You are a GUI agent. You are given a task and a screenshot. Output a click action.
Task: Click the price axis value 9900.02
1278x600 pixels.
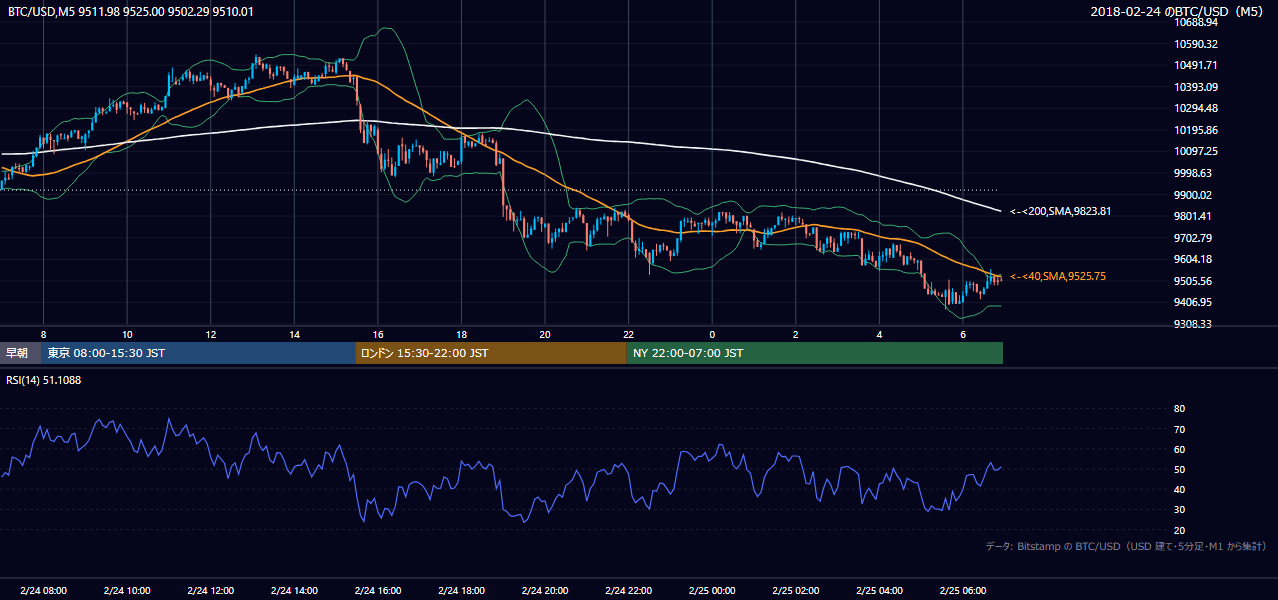tap(1193, 195)
